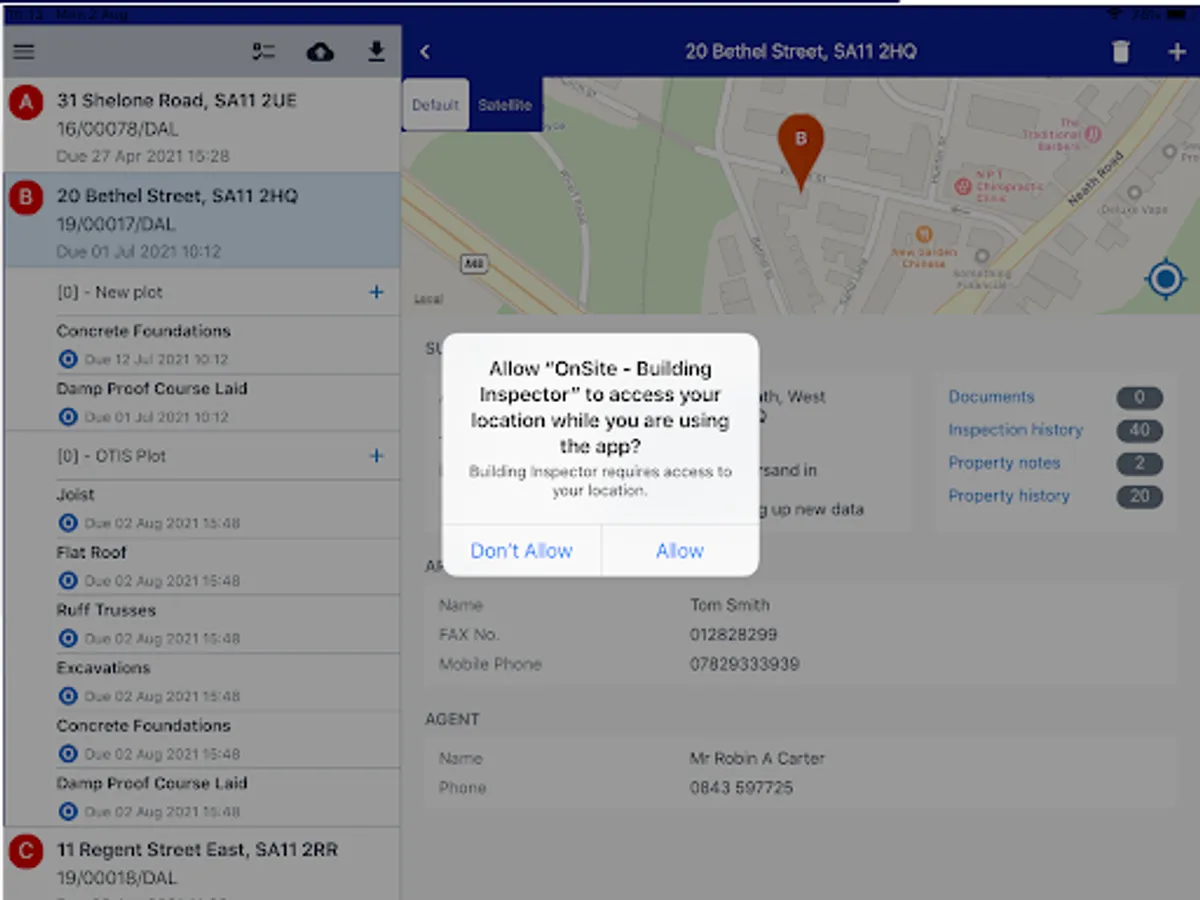This screenshot has width=1200, height=900.
Task: Tap the cloud upload icon
Action: click(x=320, y=52)
